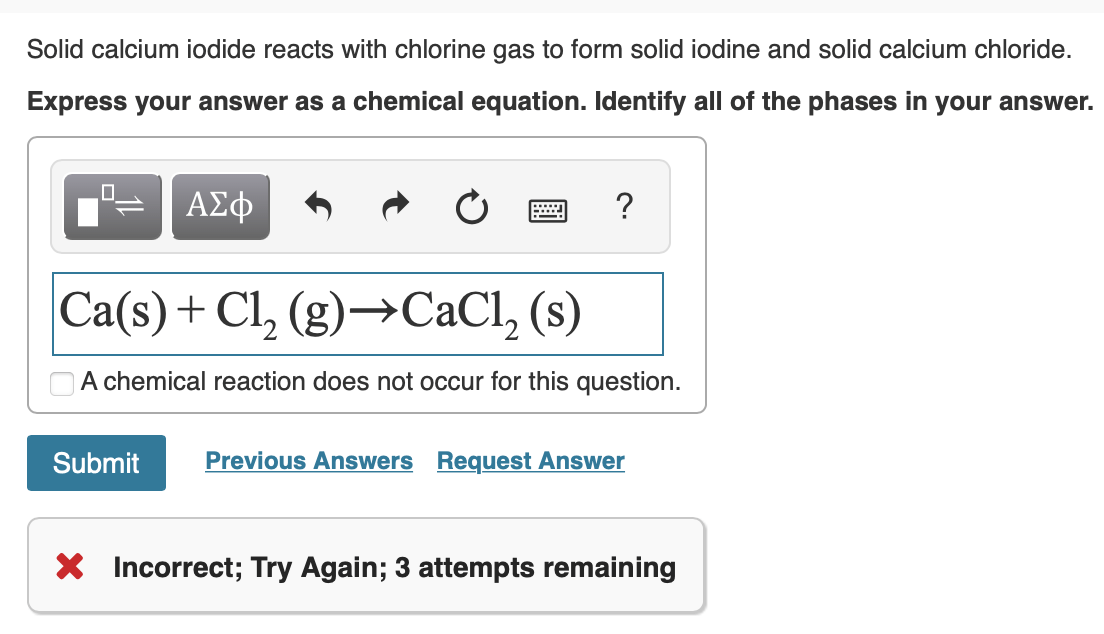Click the red X incorrect icon
1104x634 pixels.
tap(70, 566)
